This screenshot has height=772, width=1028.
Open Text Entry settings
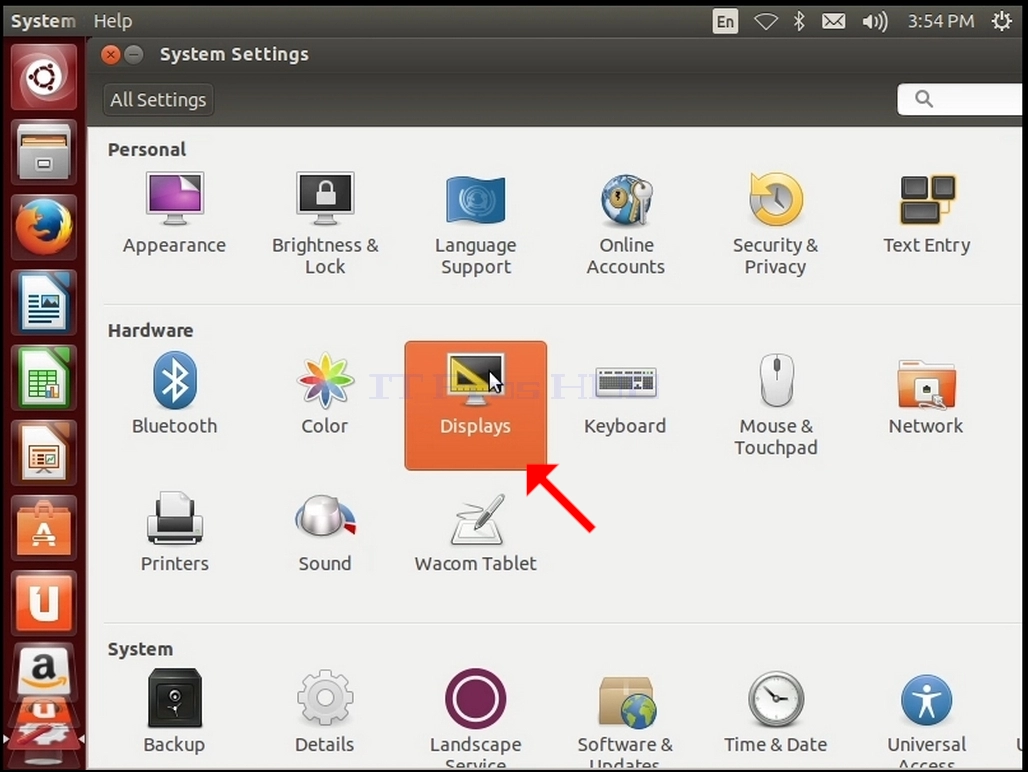point(926,214)
